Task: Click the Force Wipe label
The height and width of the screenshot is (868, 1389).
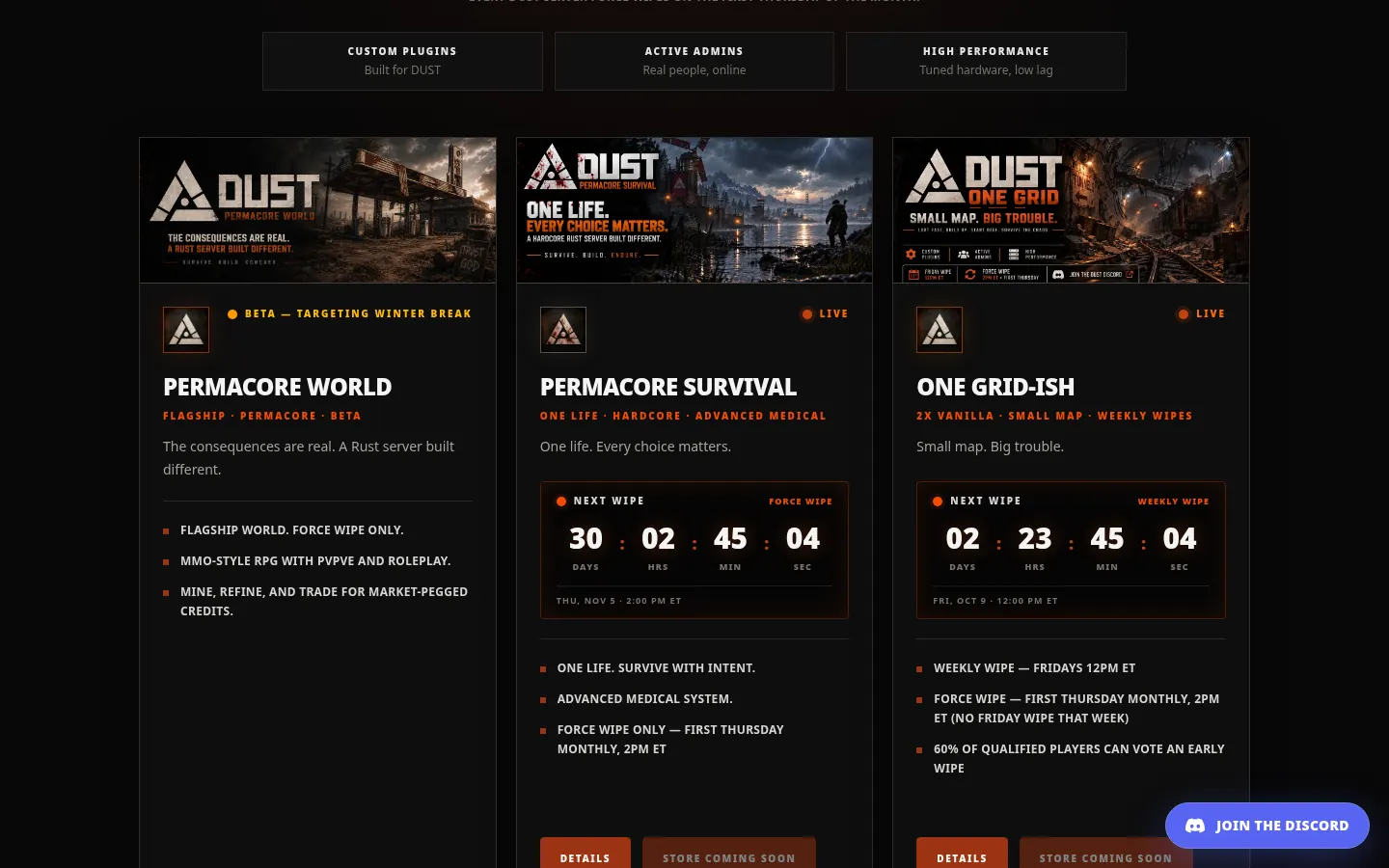Action: [x=801, y=502]
